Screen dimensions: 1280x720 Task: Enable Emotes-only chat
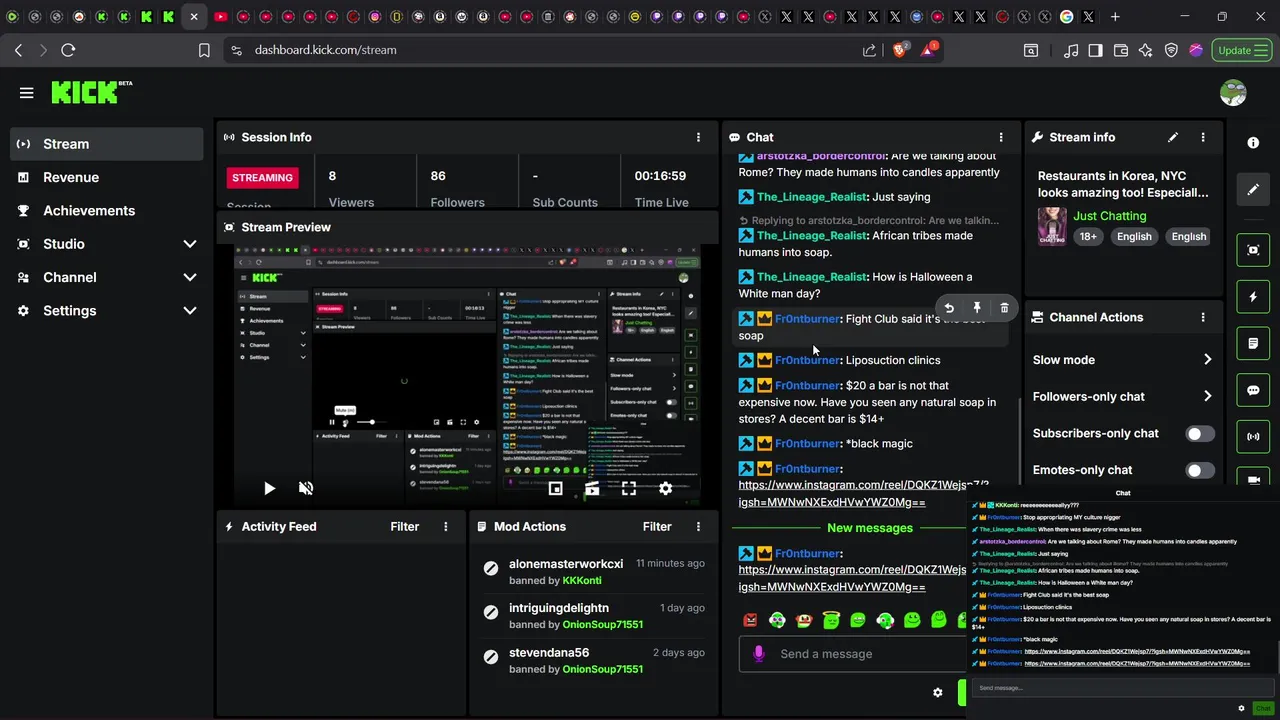click(x=1200, y=470)
